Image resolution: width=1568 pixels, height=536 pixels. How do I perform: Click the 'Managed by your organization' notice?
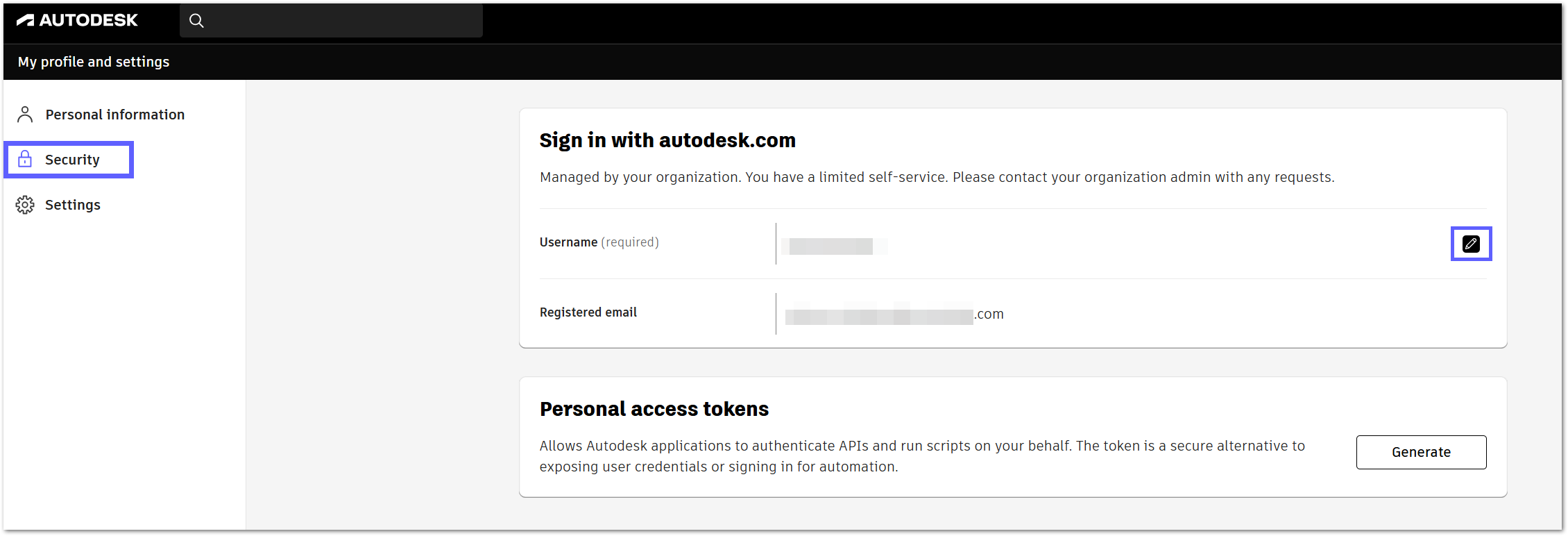click(937, 177)
